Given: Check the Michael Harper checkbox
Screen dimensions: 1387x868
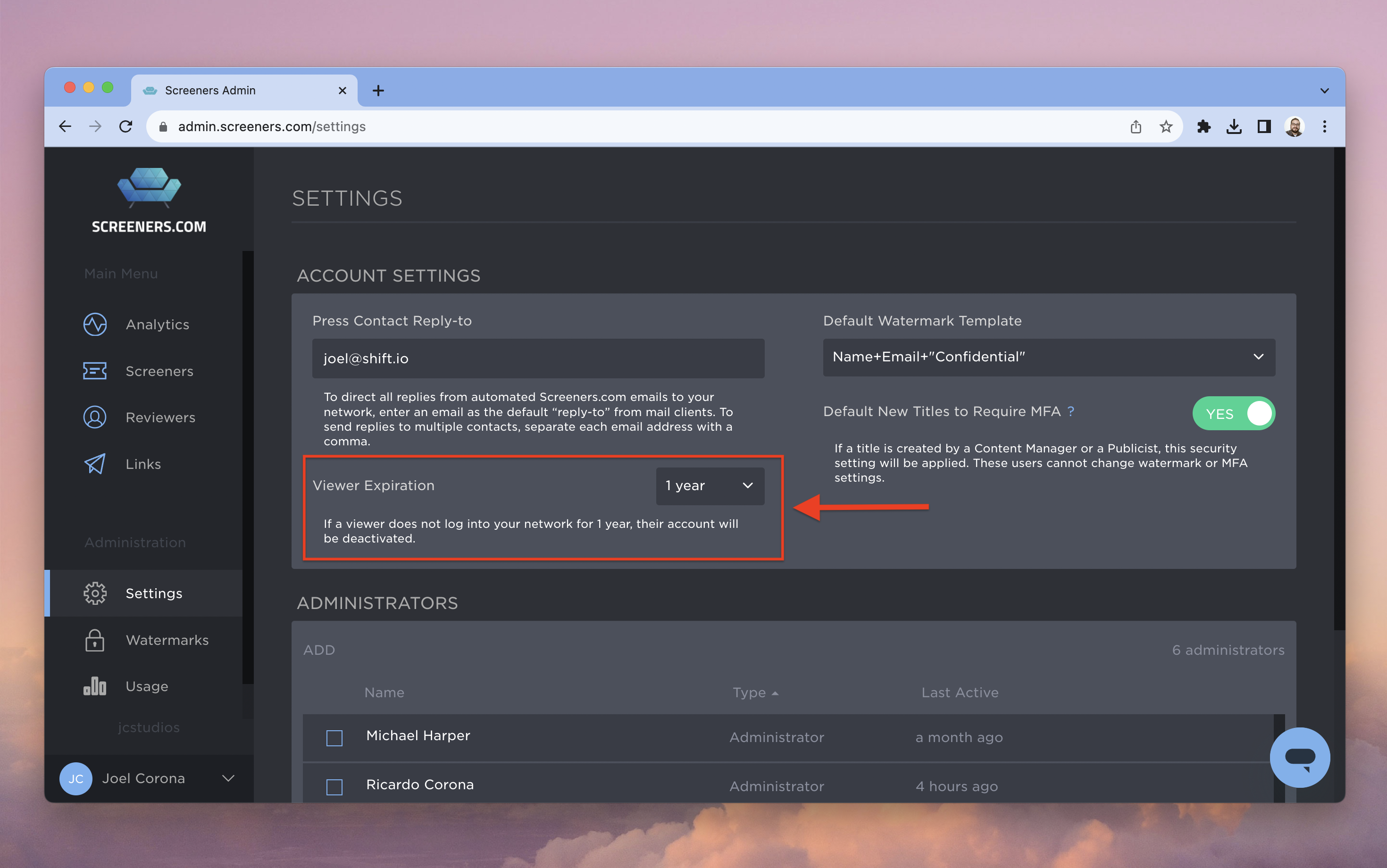Looking at the screenshot, I should (334, 738).
